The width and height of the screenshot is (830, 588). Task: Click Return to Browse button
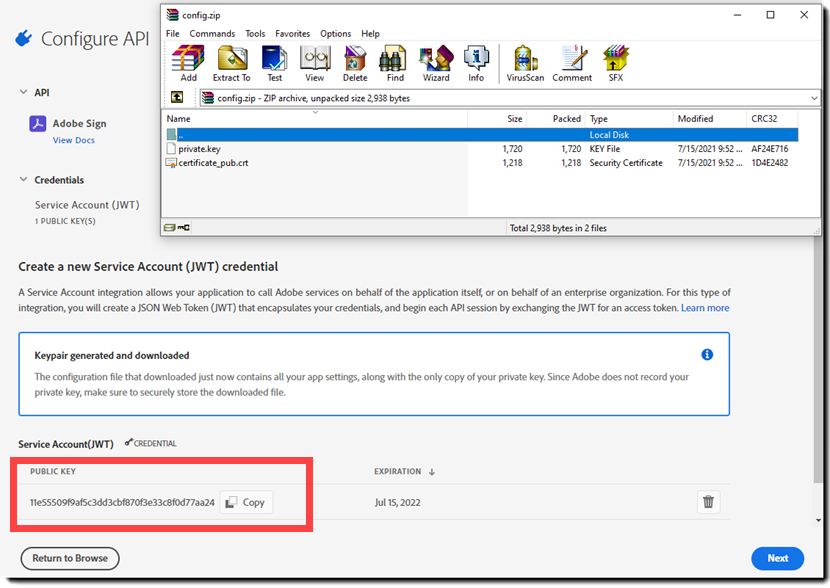pyautogui.click(x=70, y=558)
